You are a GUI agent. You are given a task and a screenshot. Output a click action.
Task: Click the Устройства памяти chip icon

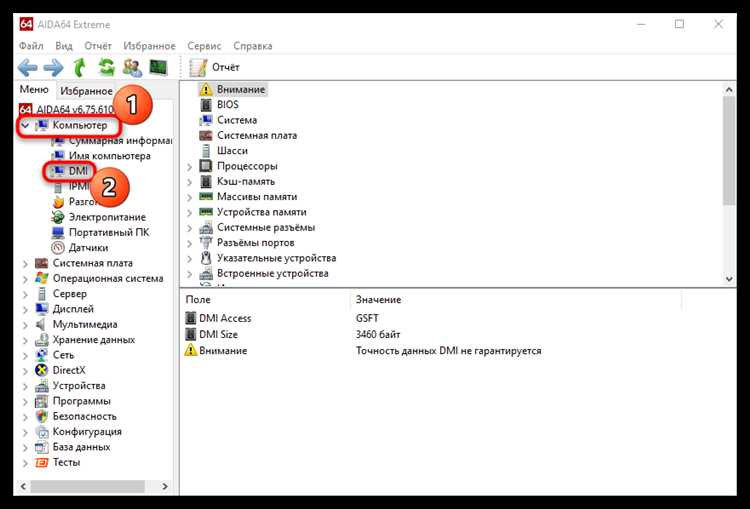(x=206, y=211)
